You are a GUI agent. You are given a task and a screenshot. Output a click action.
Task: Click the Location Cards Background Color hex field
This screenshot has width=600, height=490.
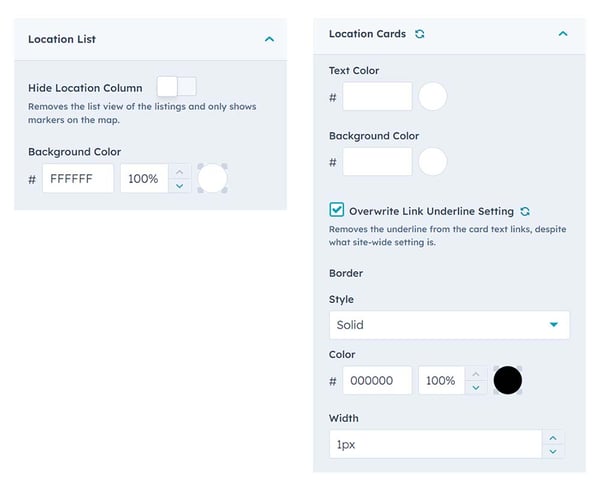pyautogui.click(x=377, y=162)
